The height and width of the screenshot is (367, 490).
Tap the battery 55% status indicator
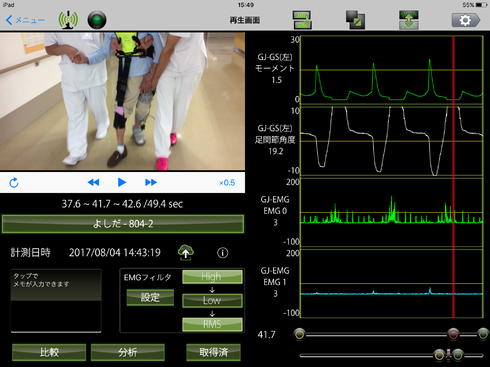coord(475,5)
